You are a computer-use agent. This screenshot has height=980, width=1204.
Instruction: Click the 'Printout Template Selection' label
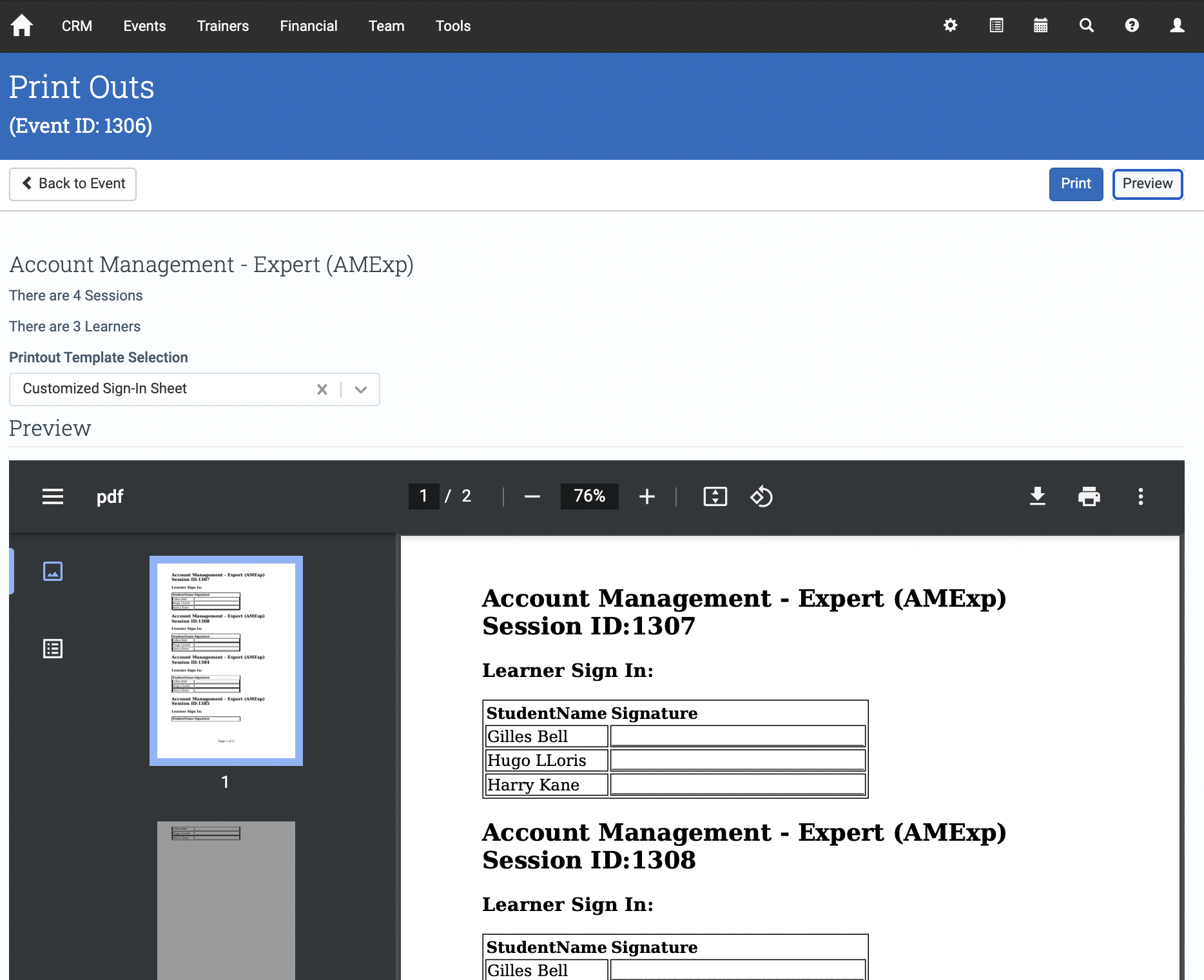pos(99,358)
